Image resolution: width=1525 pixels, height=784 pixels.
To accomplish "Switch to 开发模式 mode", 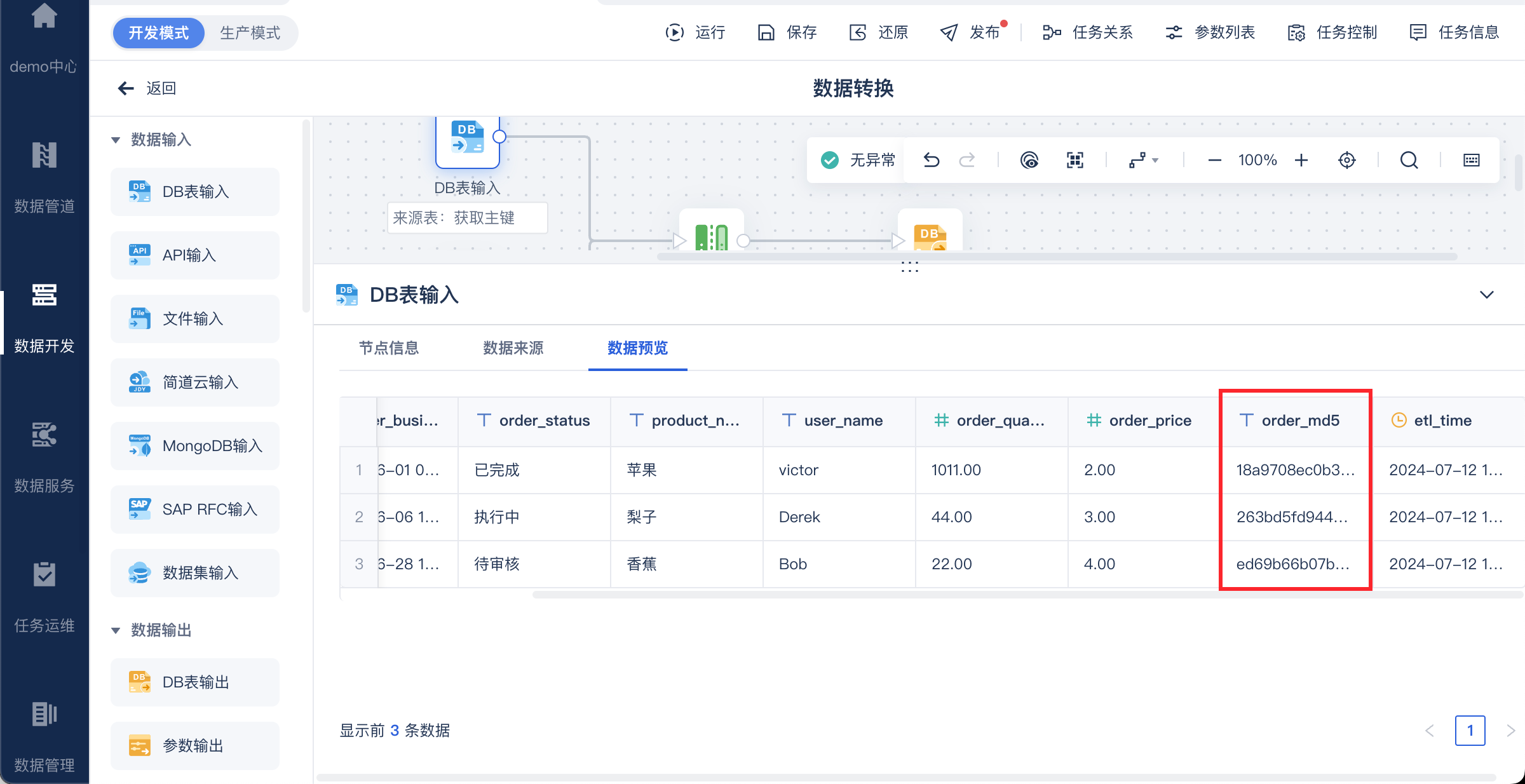I will [x=158, y=33].
